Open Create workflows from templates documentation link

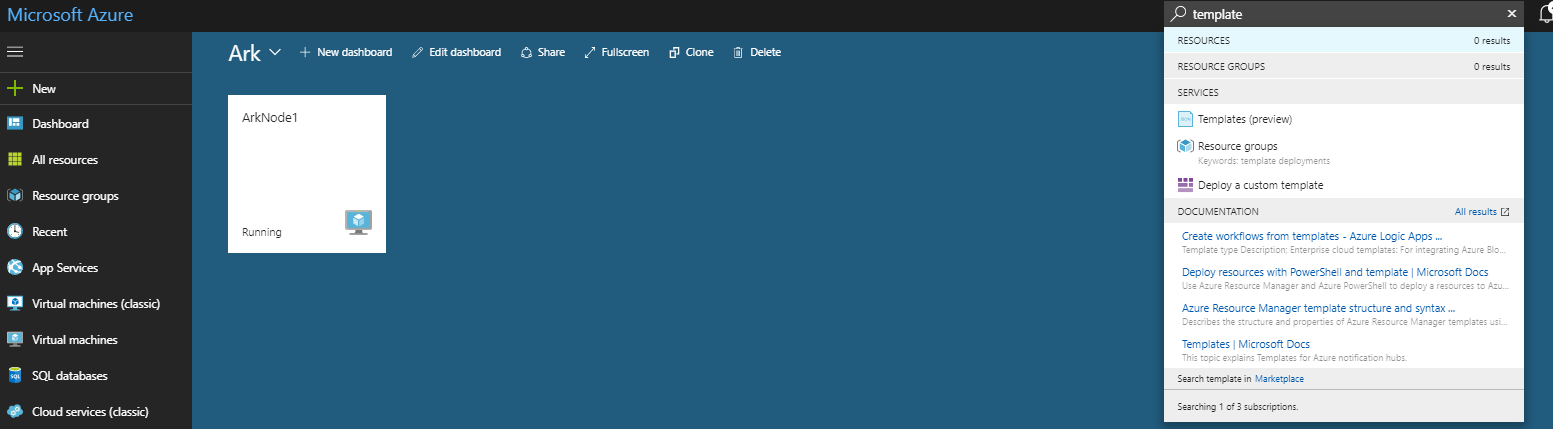click(1311, 236)
